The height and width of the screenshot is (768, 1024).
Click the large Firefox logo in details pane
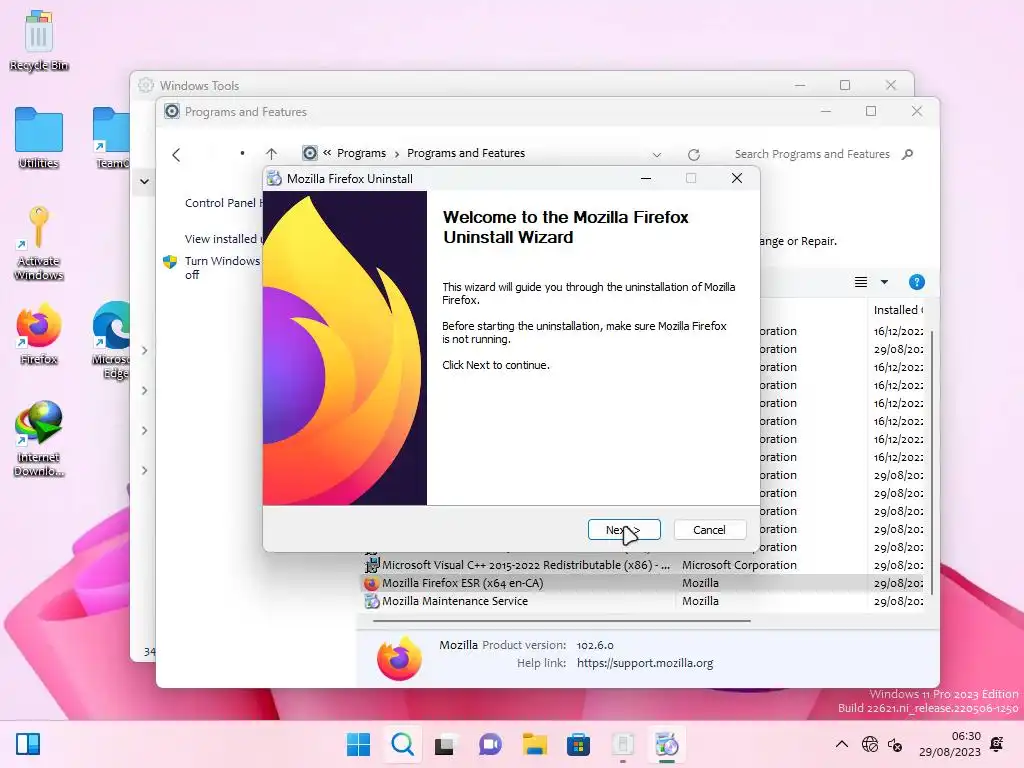399,658
